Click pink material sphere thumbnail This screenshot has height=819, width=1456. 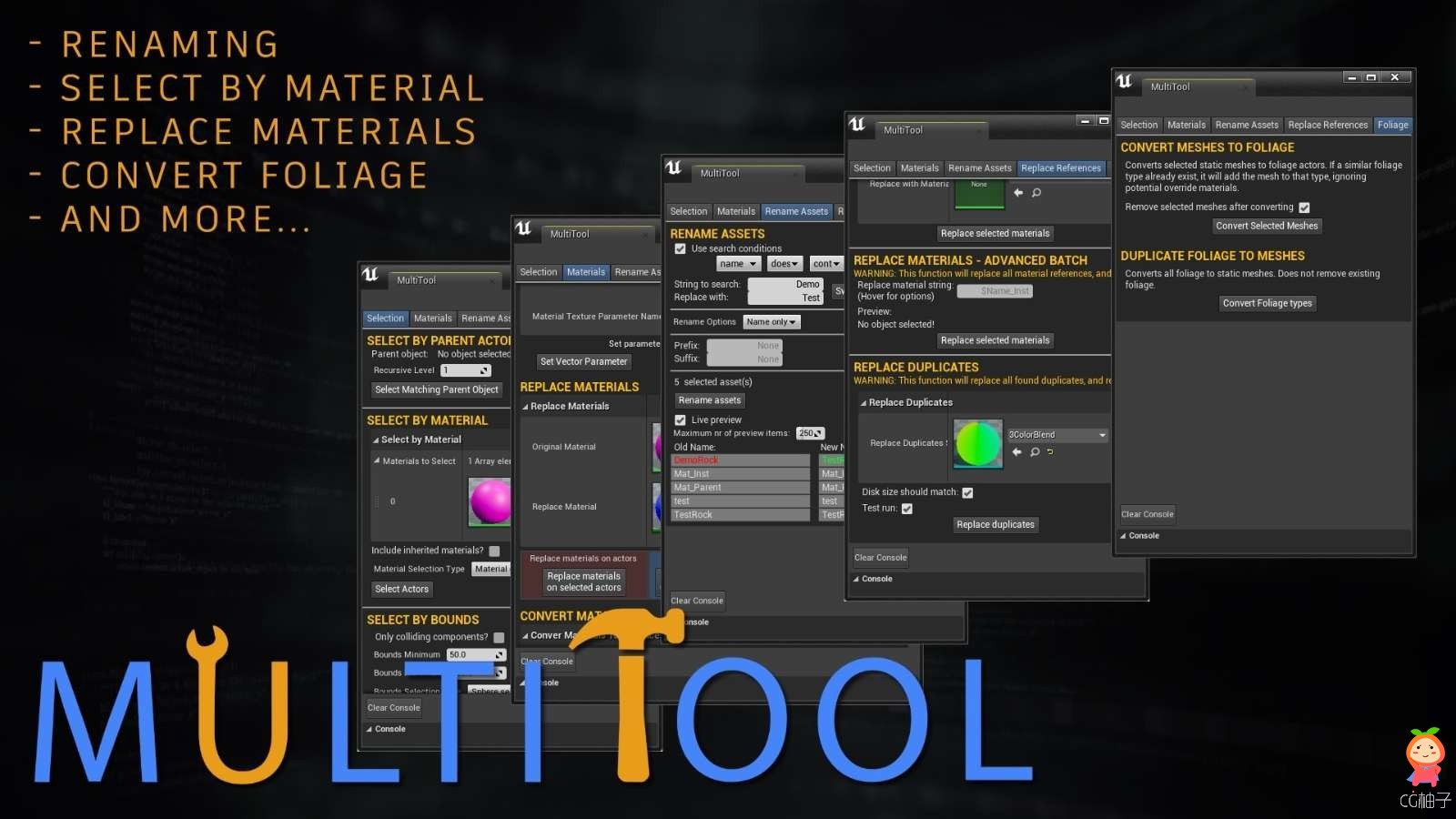(x=490, y=501)
